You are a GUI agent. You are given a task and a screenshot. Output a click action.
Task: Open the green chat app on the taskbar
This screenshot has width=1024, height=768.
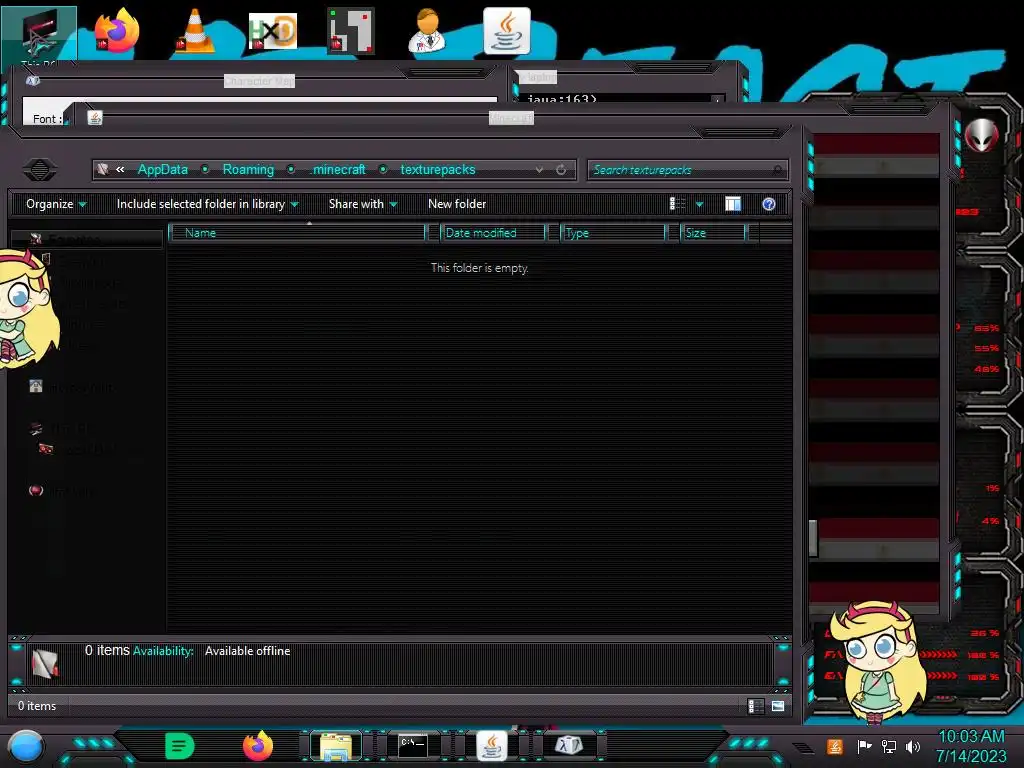[180, 746]
